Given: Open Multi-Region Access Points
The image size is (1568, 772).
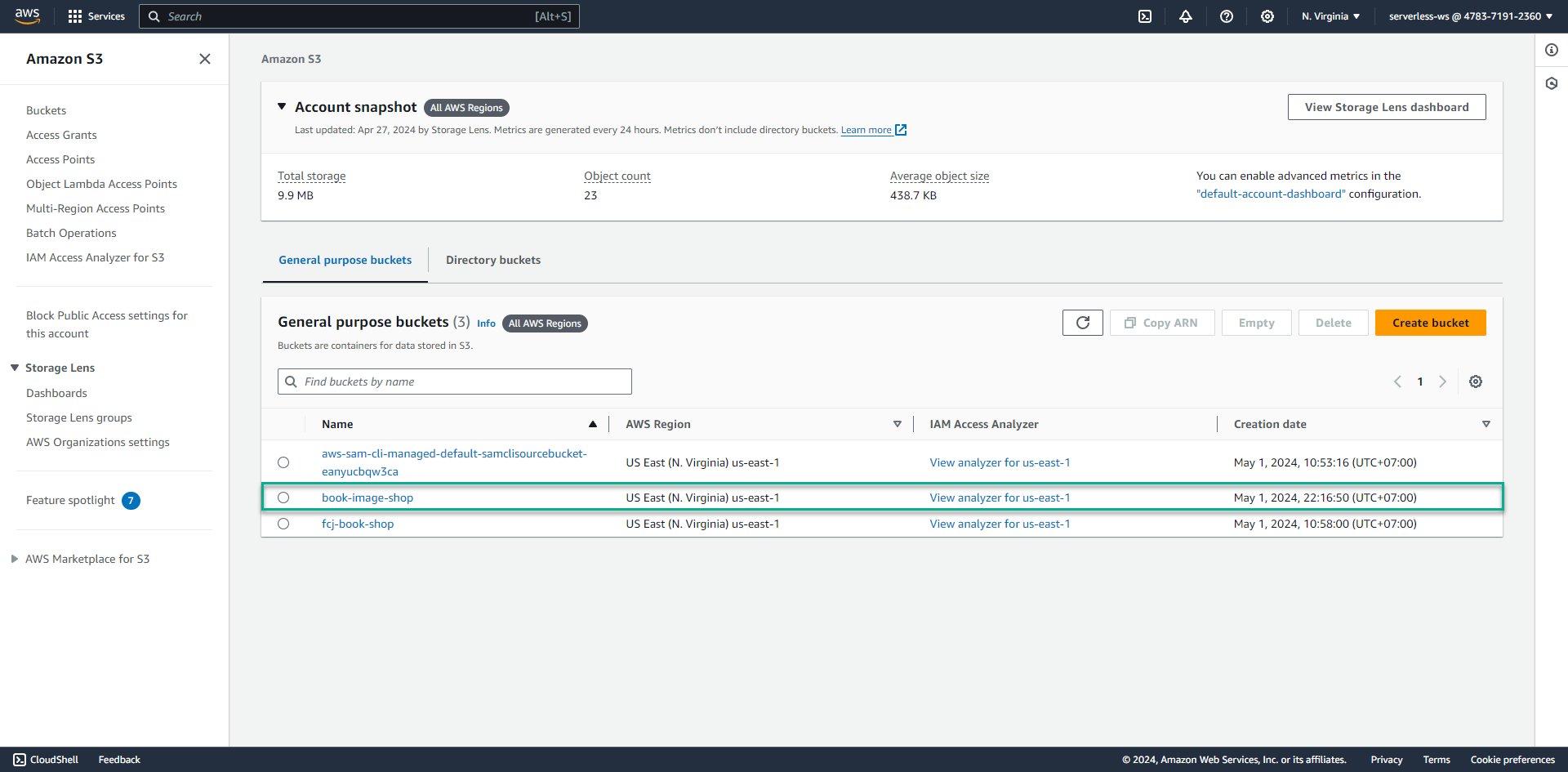Looking at the screenshot, I should click(96, 208).
